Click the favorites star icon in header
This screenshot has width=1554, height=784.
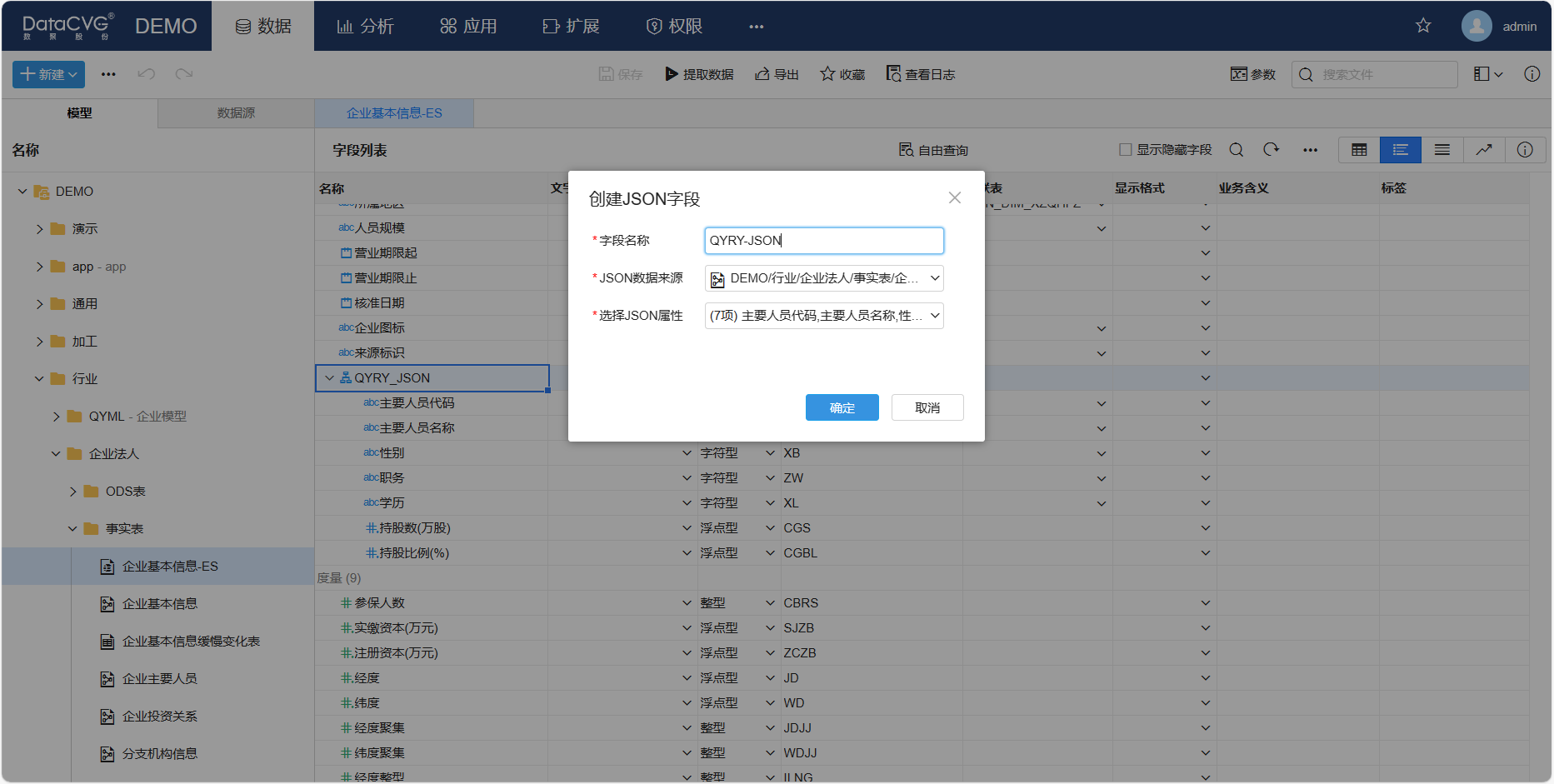pyautogui.click(x=1423, y=26)
